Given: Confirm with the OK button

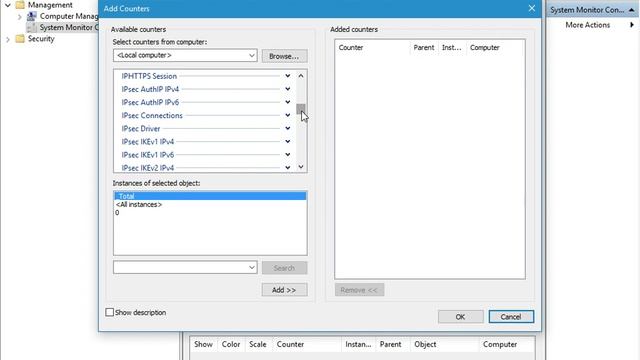Looking at the screenshot, I should click(460, 317).
